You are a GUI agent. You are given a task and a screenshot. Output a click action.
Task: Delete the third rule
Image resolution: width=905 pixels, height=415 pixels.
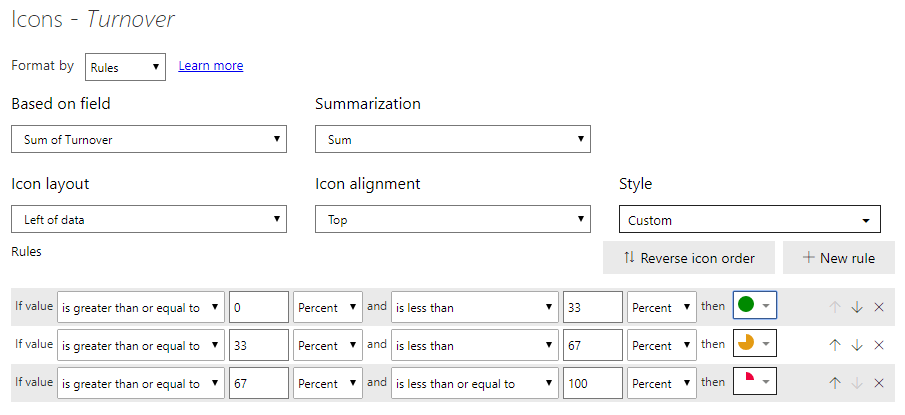879,383
